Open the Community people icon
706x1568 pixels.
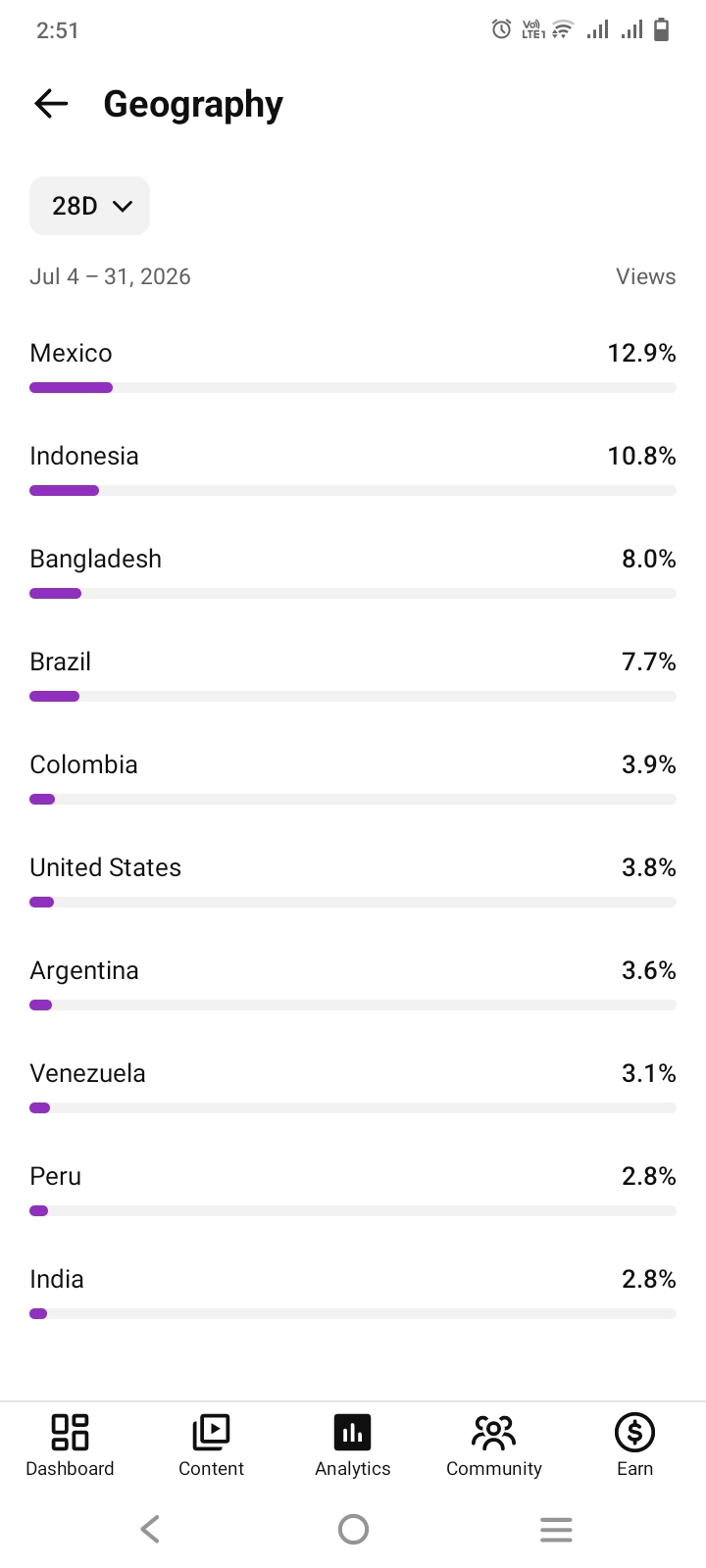(x=493, y=1432)
